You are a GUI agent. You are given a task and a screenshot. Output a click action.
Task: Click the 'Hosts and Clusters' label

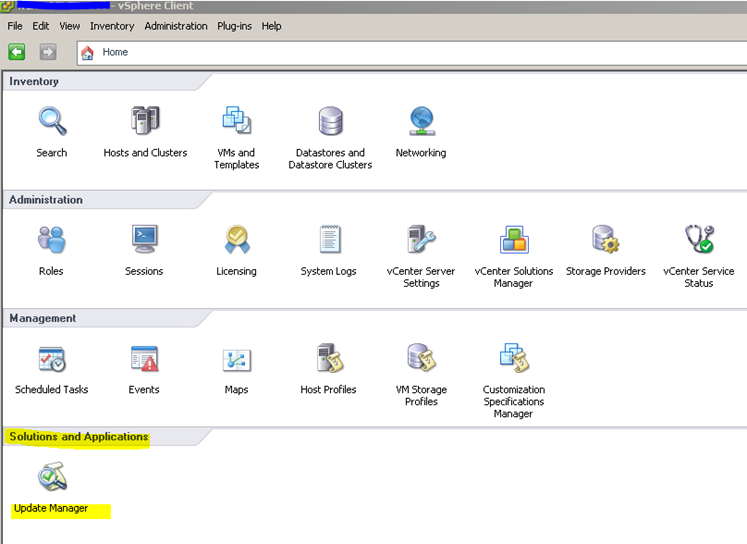pos(145,152)
